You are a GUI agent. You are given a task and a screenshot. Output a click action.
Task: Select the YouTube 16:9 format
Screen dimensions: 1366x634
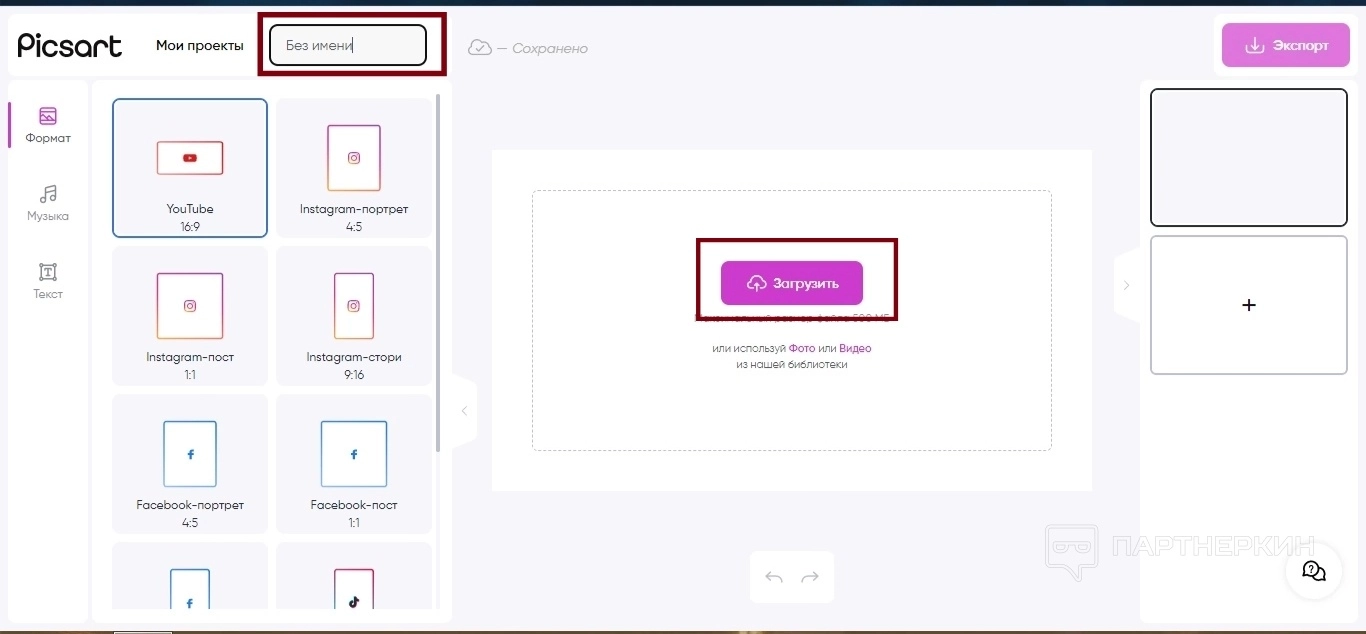[x=190, y=168]
